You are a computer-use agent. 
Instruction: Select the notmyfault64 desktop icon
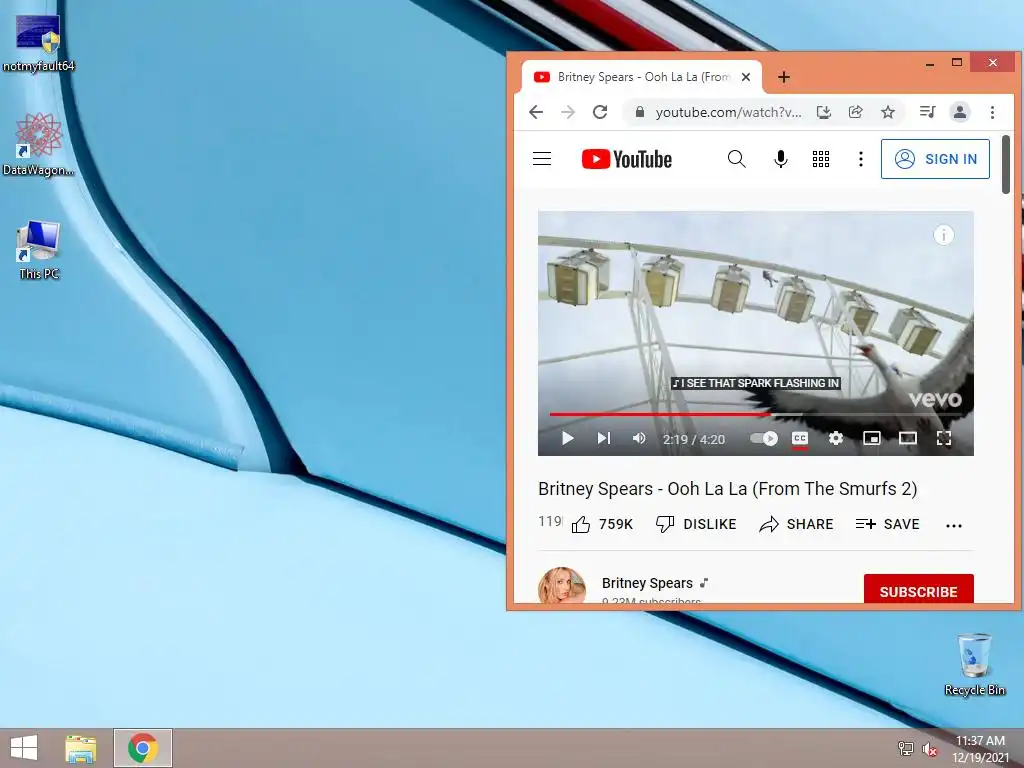tap(39, 43)
